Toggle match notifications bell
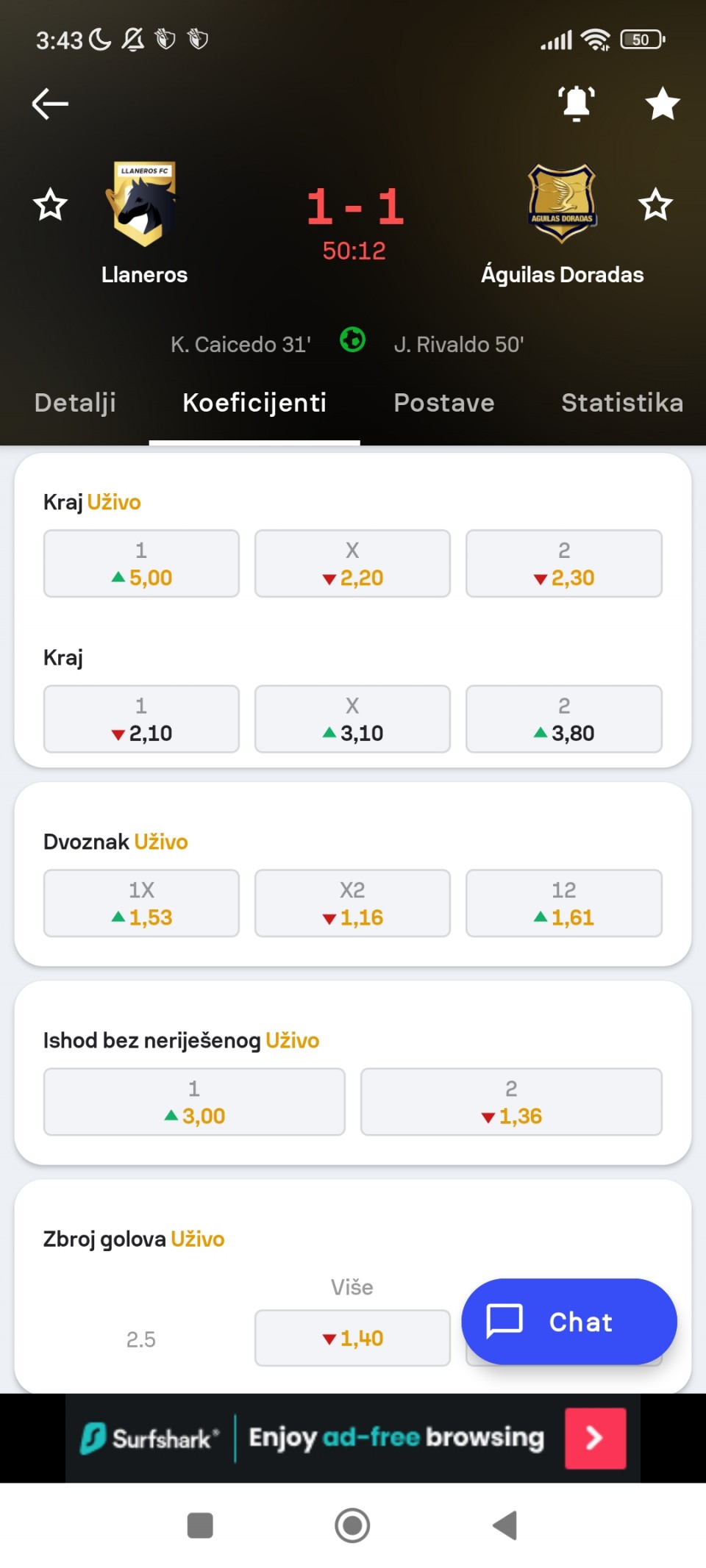 tap(577, 104)
